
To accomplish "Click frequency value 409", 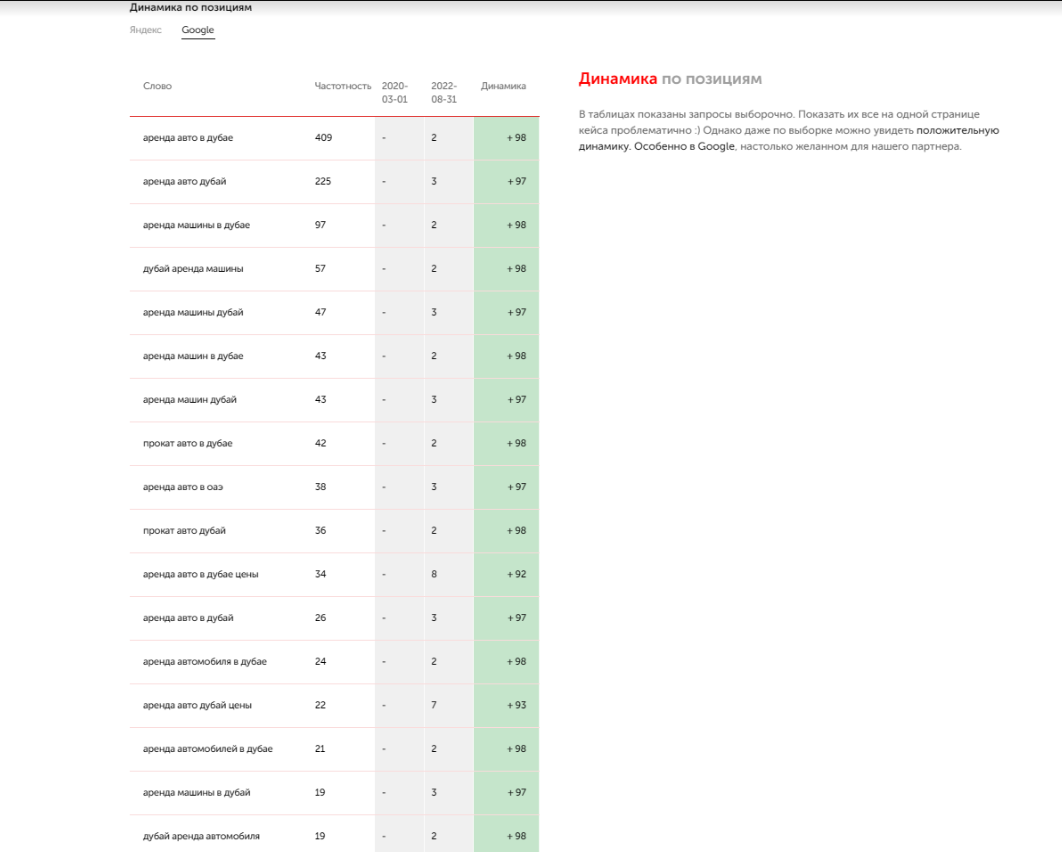I will [x=324, y=137].
